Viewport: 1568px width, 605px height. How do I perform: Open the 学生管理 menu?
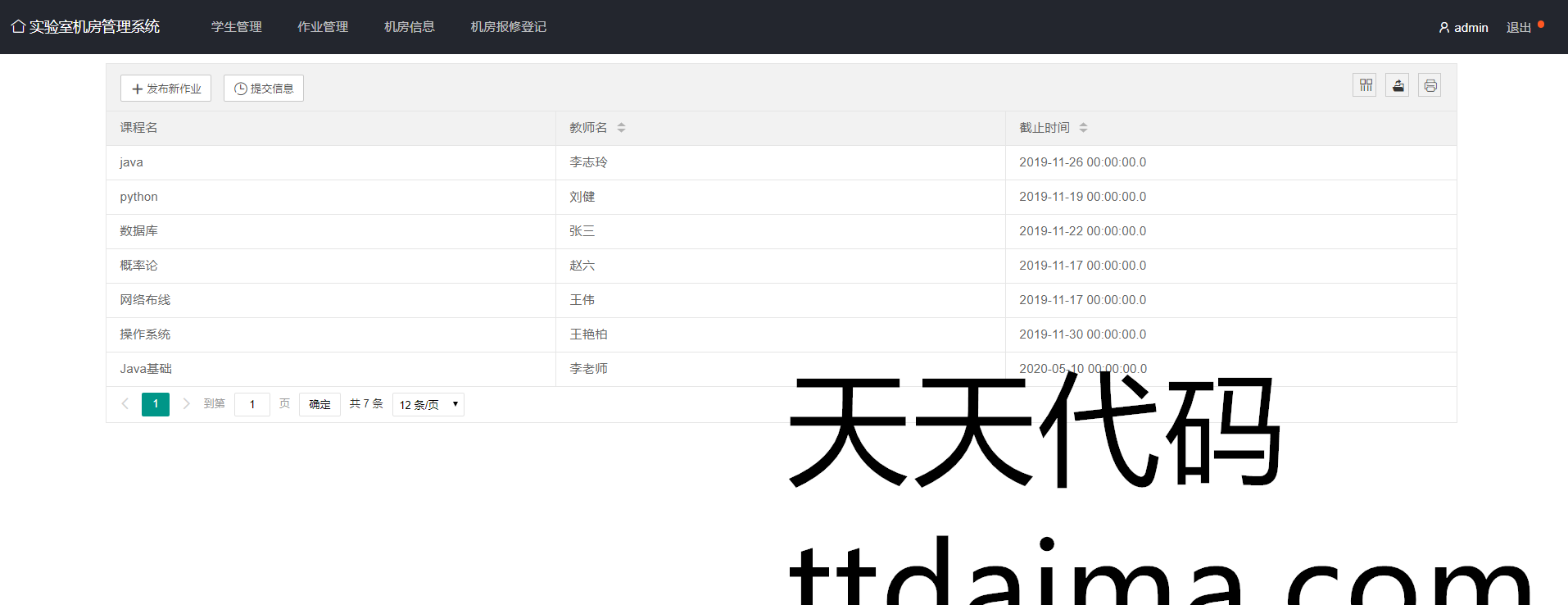236,27
